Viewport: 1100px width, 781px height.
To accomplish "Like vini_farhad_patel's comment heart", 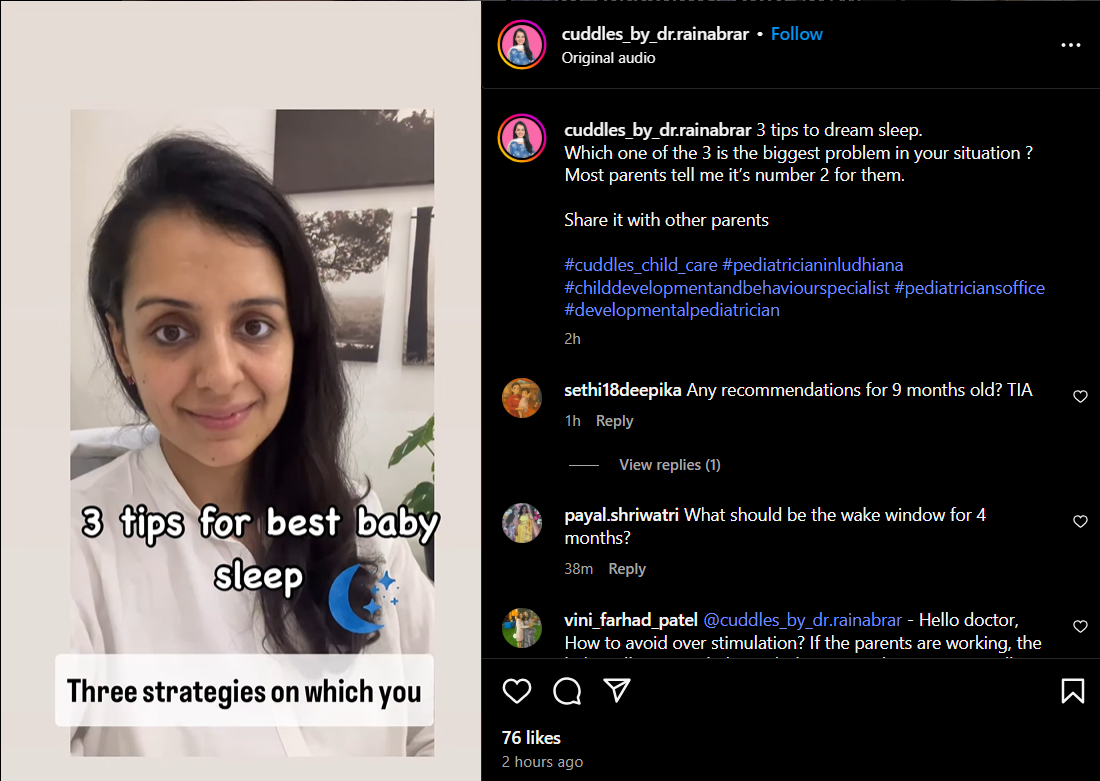I will 1080,627.
